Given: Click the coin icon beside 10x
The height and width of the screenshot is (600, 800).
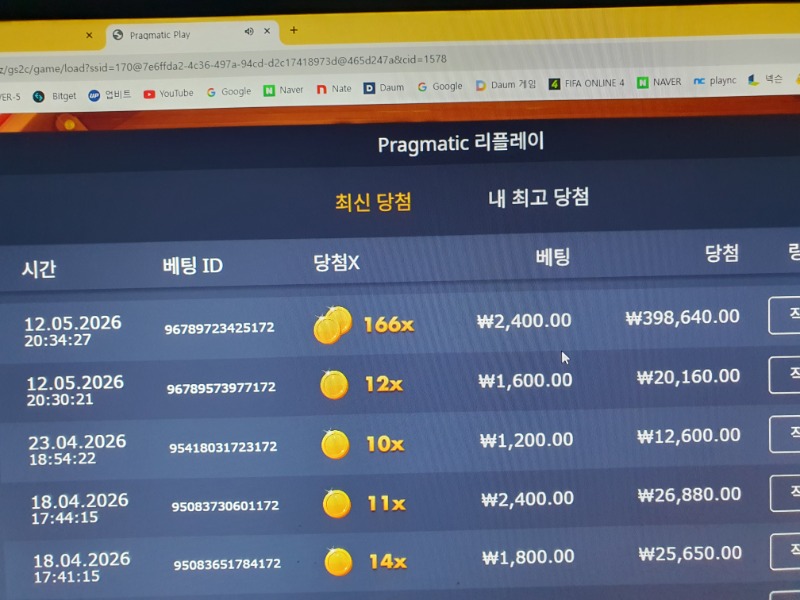Looking at the screenshot, I should (x=335, y=444).
